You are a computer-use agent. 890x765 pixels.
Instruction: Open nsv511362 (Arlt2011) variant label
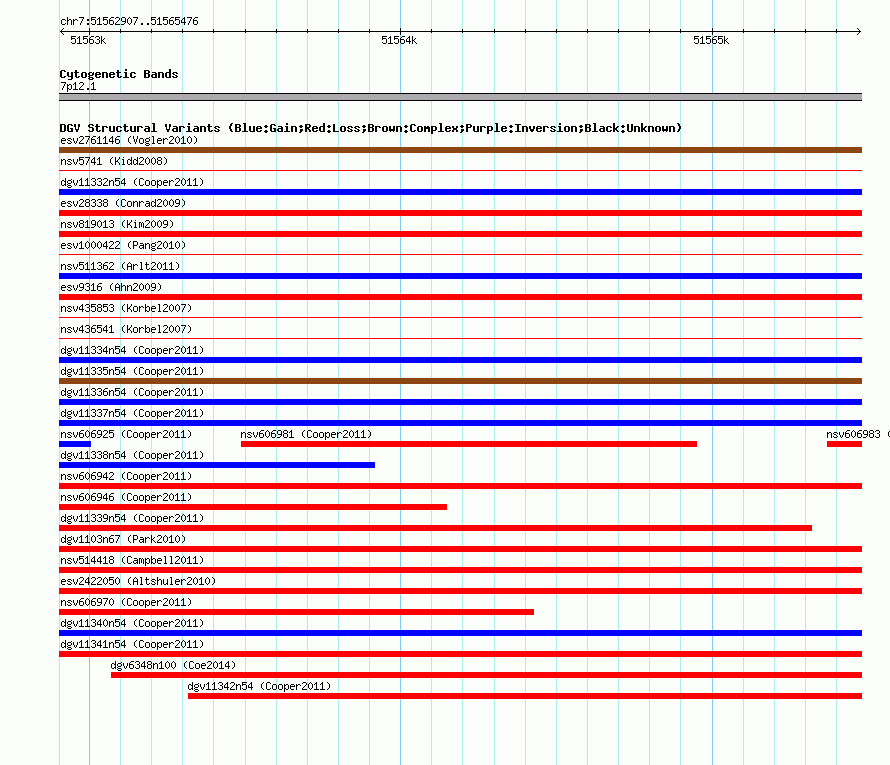pos(120,266)
